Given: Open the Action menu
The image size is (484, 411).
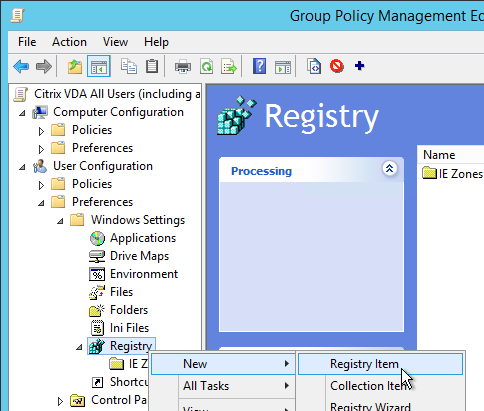Looking at the screenshot, I should point(69,42).
